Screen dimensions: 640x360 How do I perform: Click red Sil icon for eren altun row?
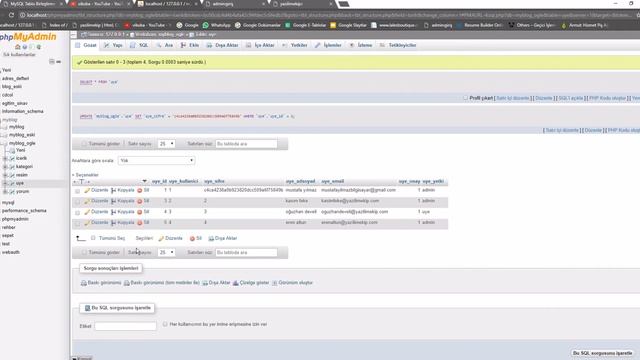click(140, 223)
